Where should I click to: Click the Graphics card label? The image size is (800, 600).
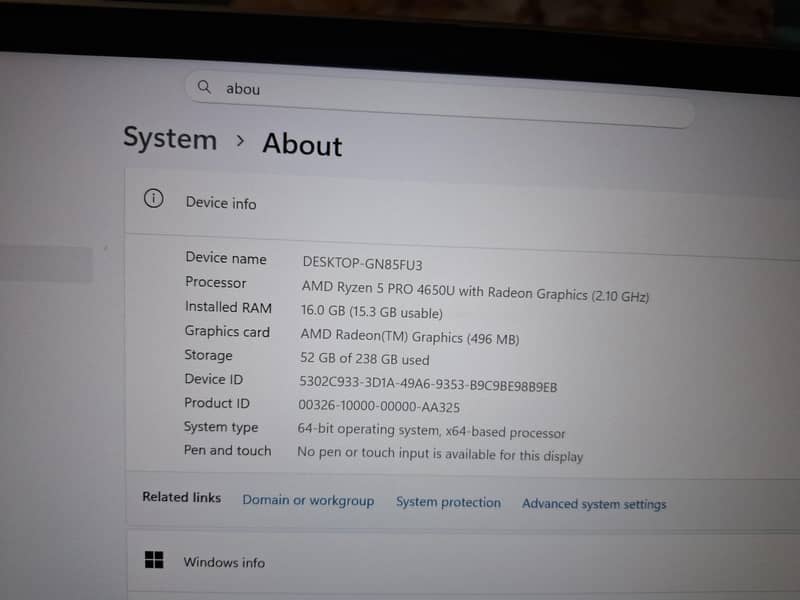[x=227, y=332]
